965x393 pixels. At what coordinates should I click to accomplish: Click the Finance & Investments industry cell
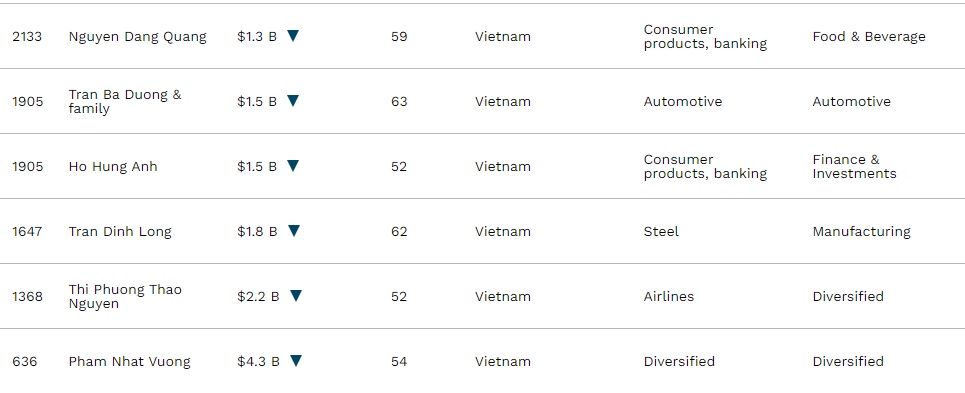click(854, 167)
